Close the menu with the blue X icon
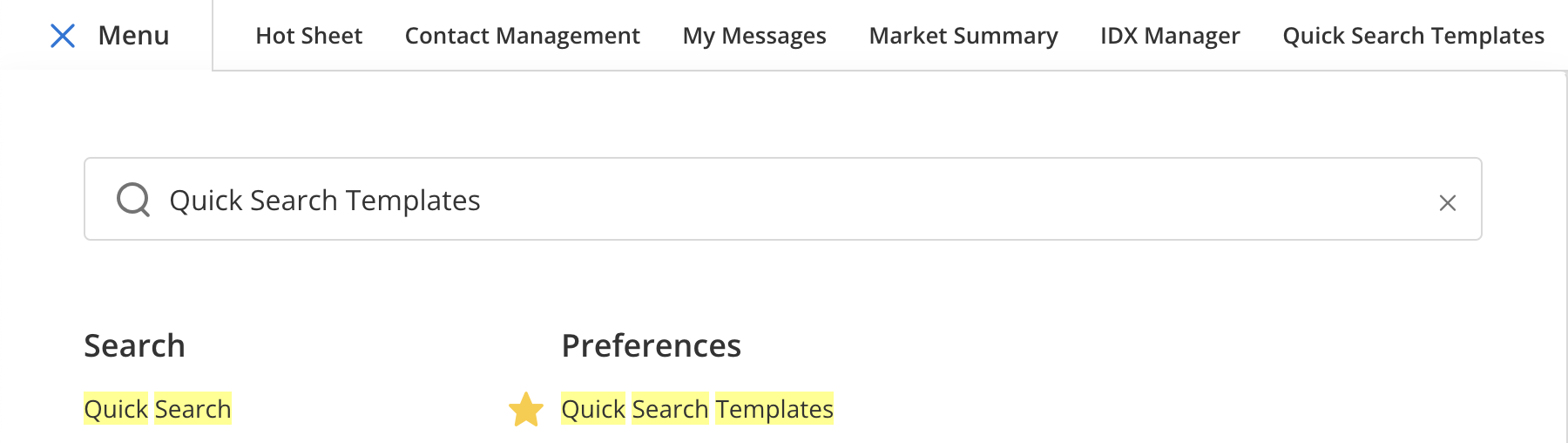The width and height of the screenshot is (1568, 443). tap(63, 36)
